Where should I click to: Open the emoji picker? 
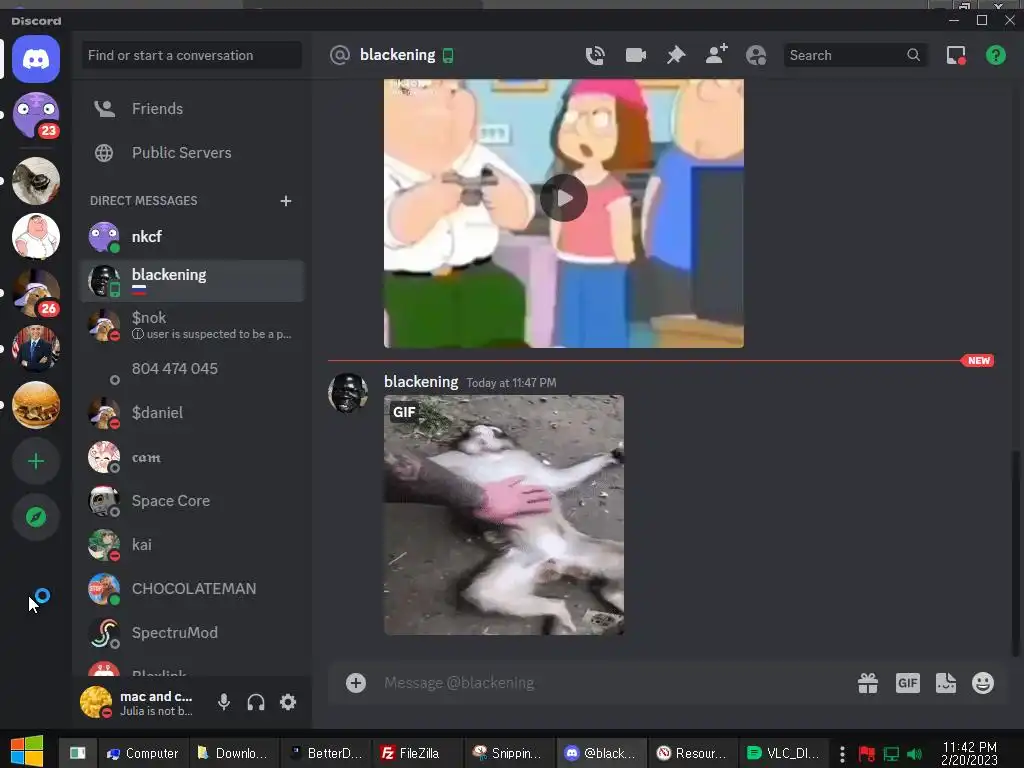click(983, 683)
